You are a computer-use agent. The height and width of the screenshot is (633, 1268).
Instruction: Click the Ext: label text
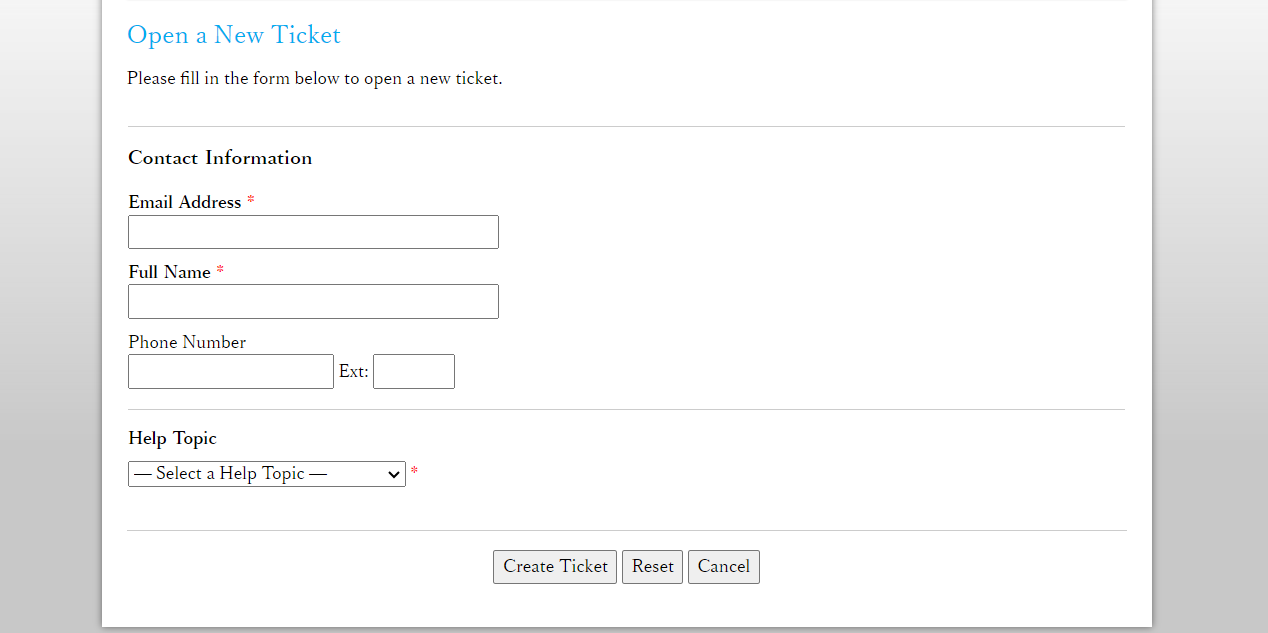tap(354, 372)
